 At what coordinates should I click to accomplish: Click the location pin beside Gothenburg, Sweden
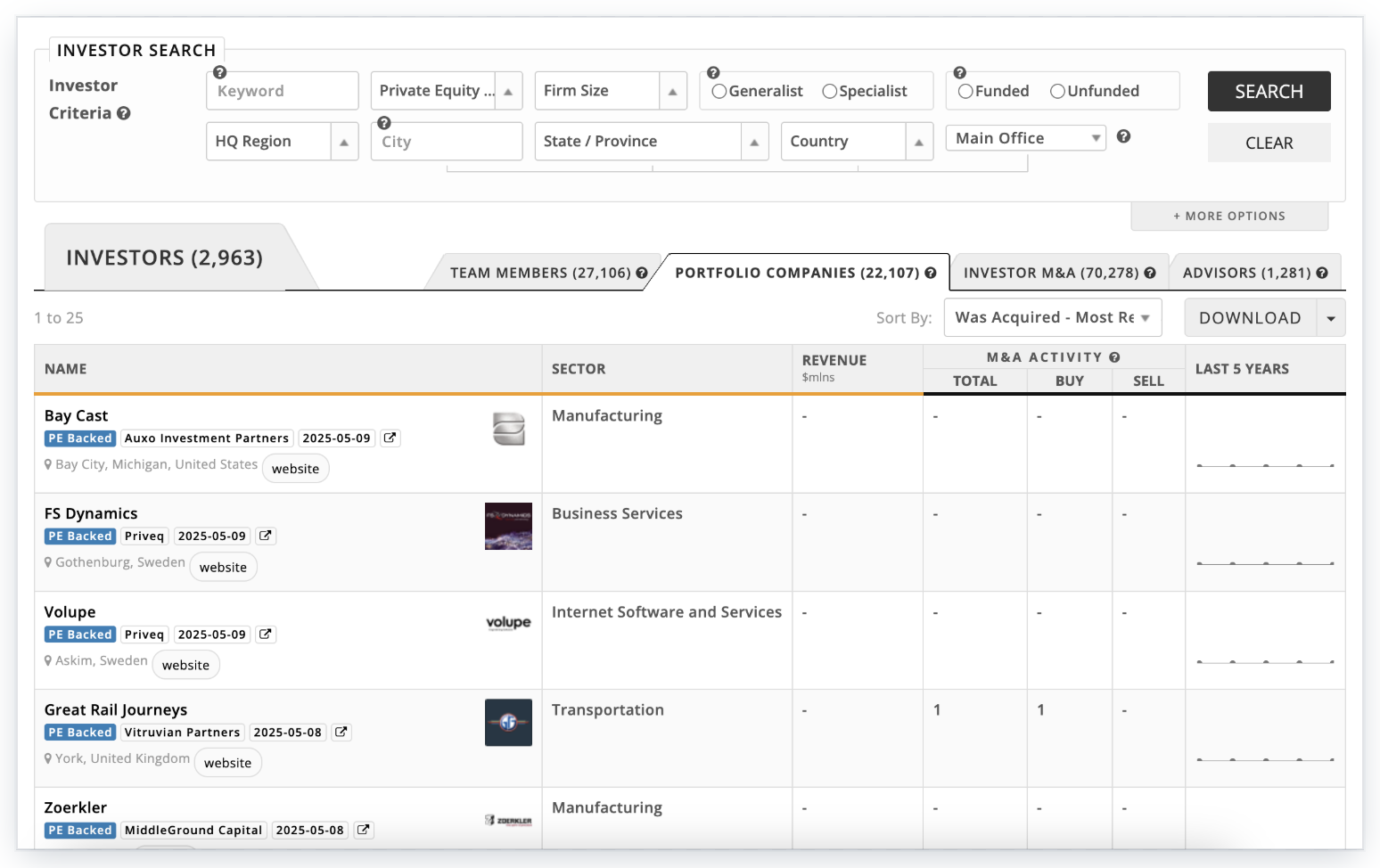[x=46, y=561]
